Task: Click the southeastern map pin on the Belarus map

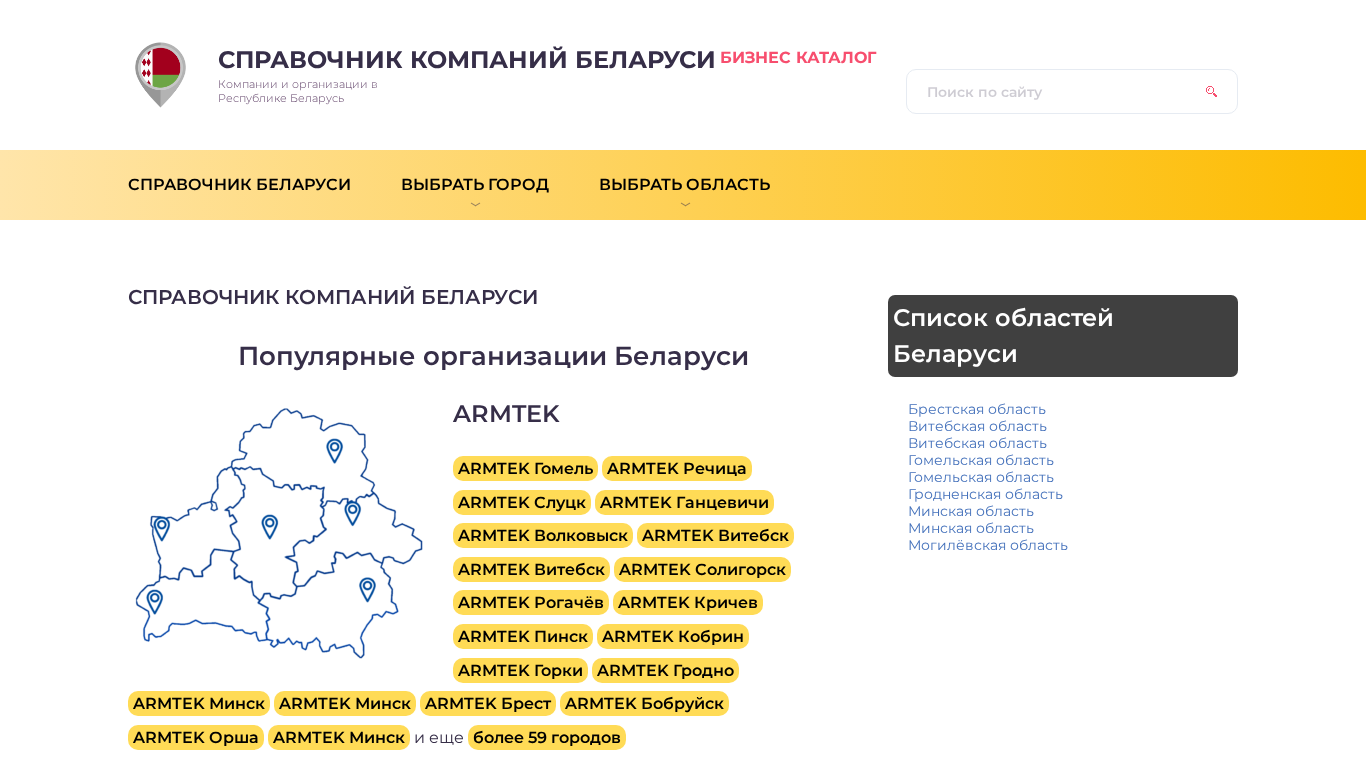Action: (x=367, y=590)
